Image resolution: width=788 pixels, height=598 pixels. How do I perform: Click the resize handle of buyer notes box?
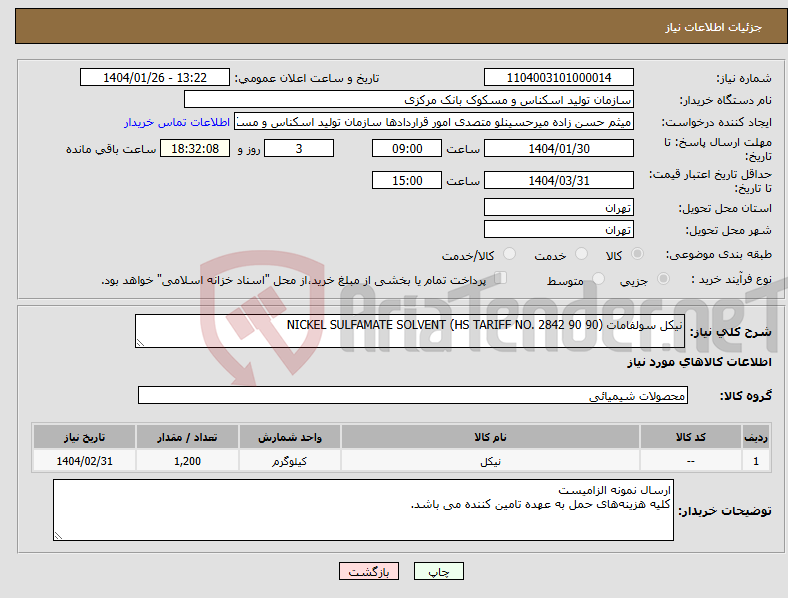coord(58,536)
